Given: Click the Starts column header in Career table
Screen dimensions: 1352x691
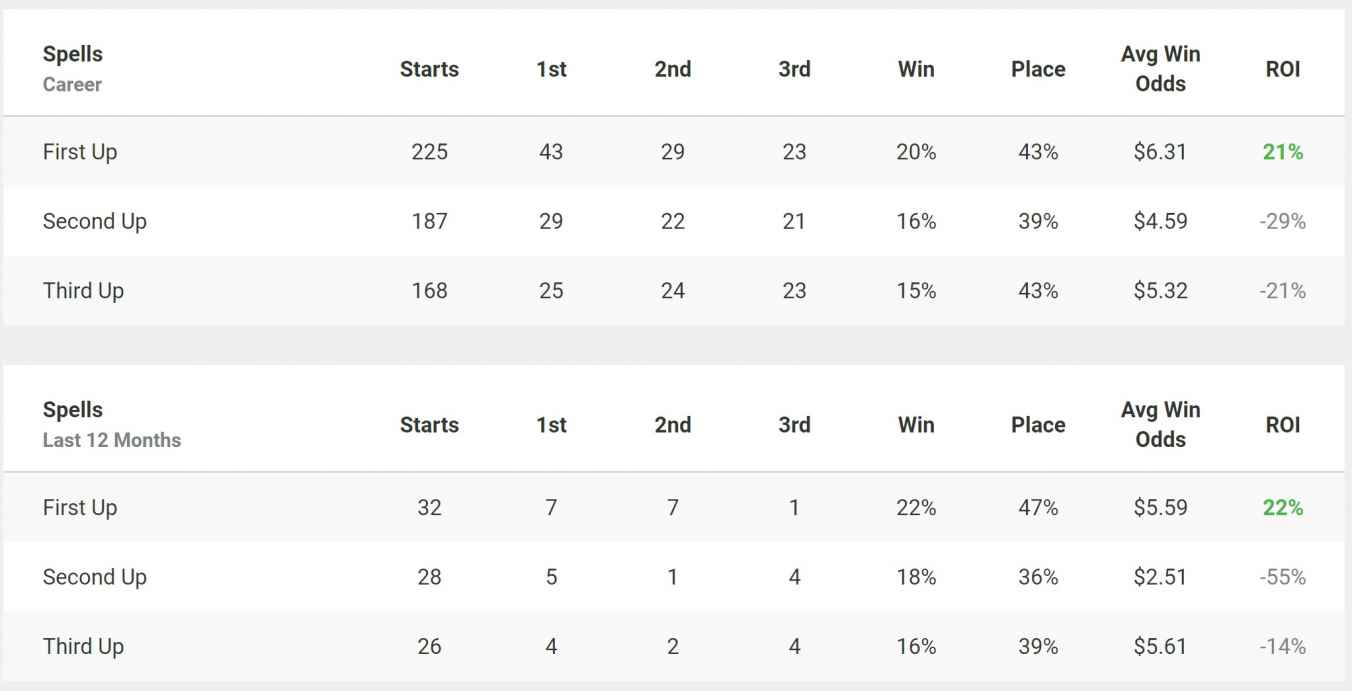Looking at the screenshot, I should 429,69.
